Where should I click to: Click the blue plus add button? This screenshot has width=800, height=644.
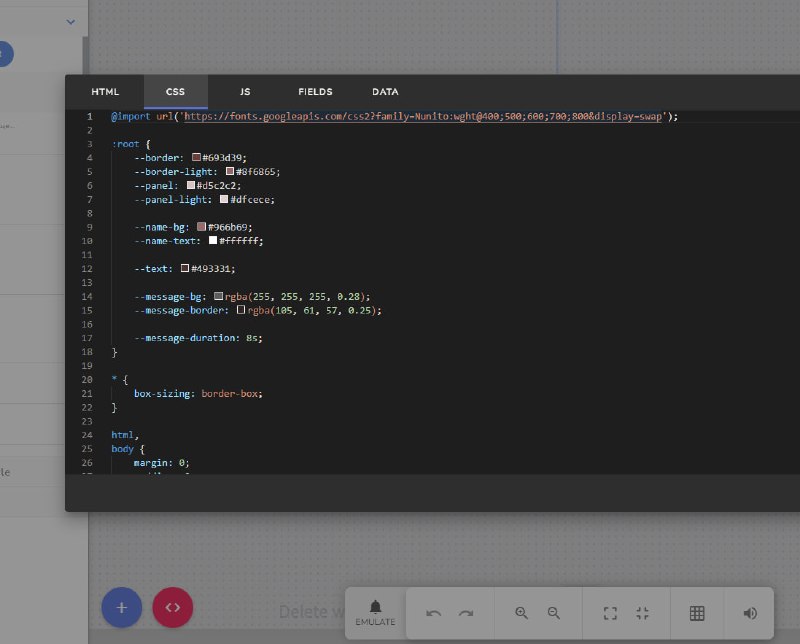tap(121, 608)
